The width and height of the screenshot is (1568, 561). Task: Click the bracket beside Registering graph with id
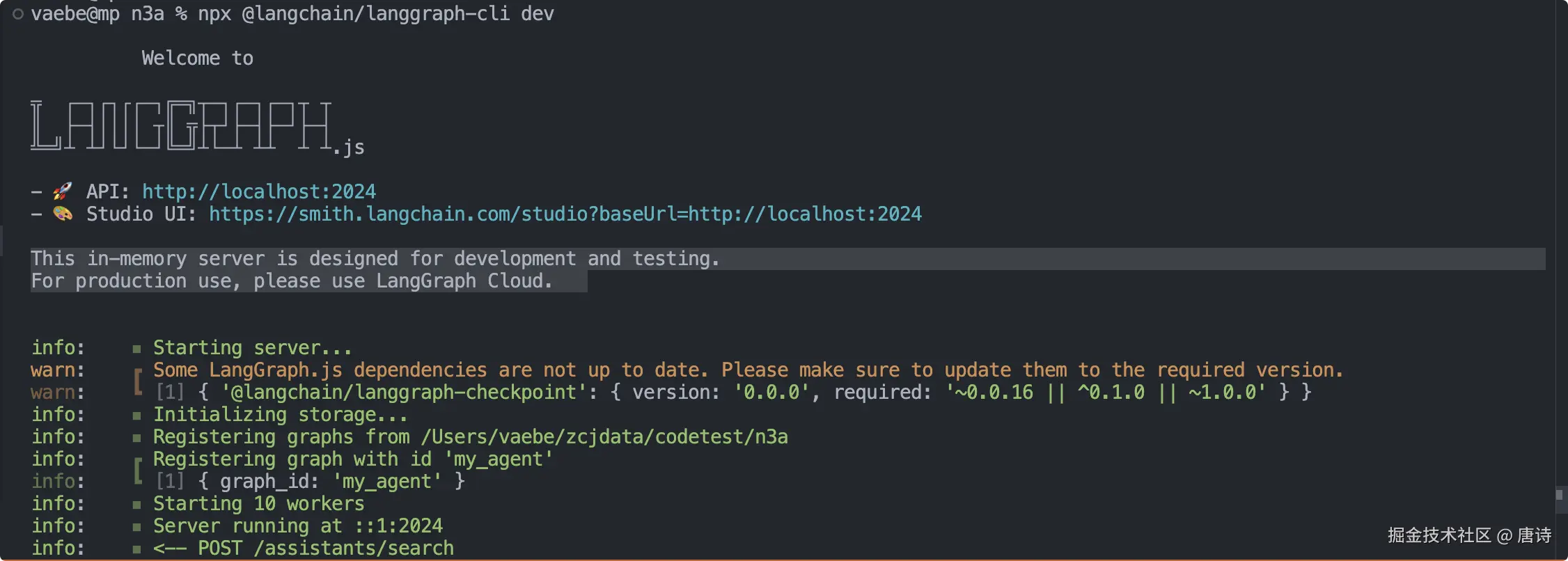pyautogui.click(x=139, y=471)
